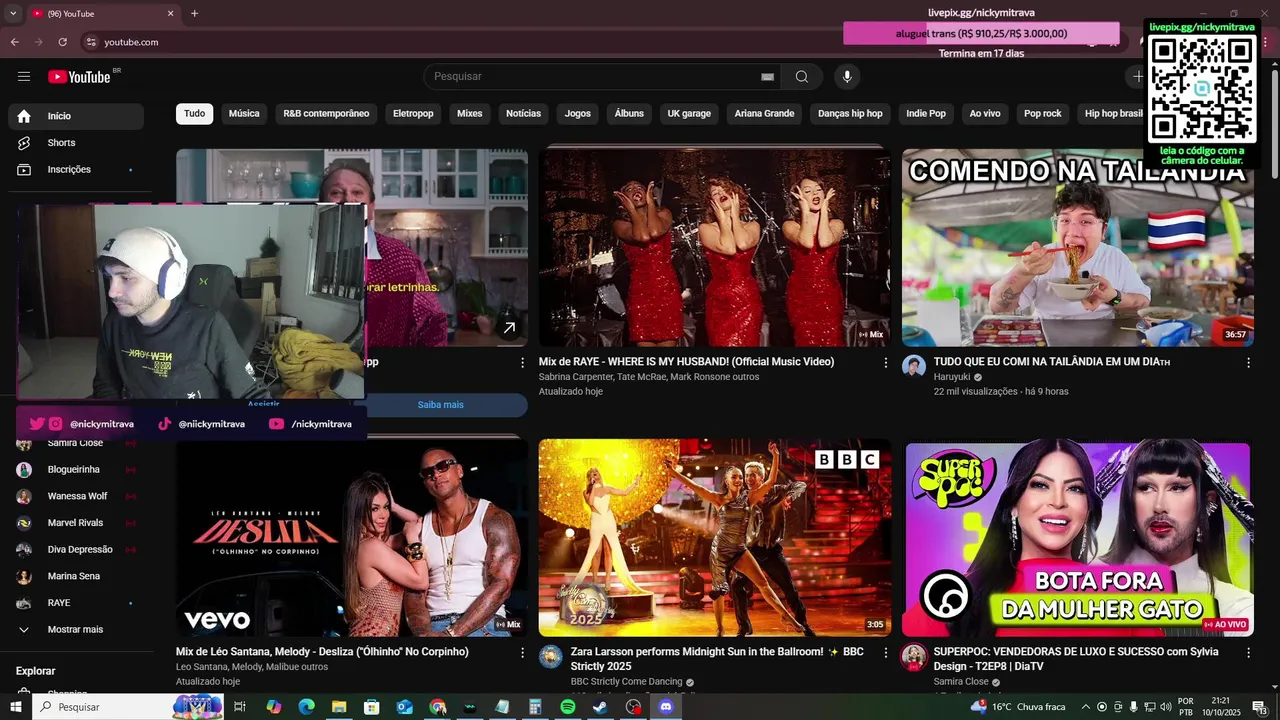This screenshot has width=1280, height=720.
Task: Filter by Jogos chip
Action: pyautogui.click(x=578, y=114)
